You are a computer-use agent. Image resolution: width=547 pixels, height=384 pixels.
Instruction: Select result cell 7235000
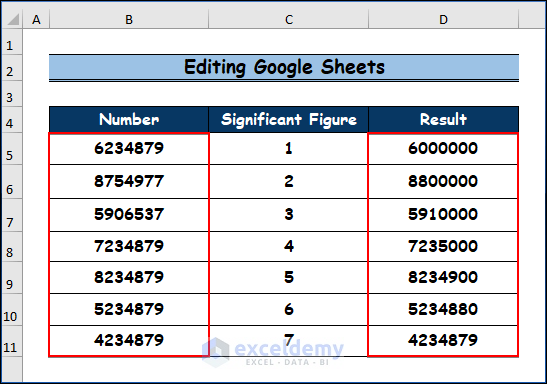coord(443,247)
